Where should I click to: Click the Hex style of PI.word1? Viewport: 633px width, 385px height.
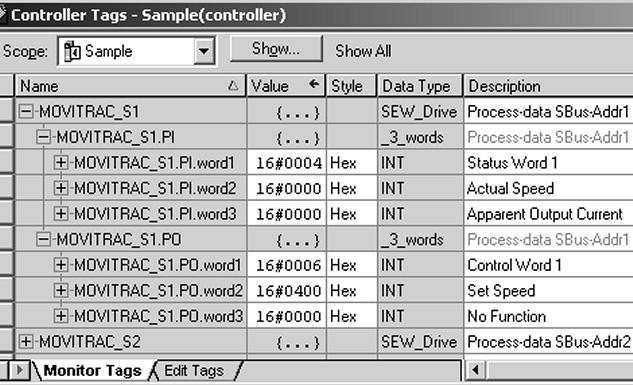pyautogui.click(x=343, y=163)
